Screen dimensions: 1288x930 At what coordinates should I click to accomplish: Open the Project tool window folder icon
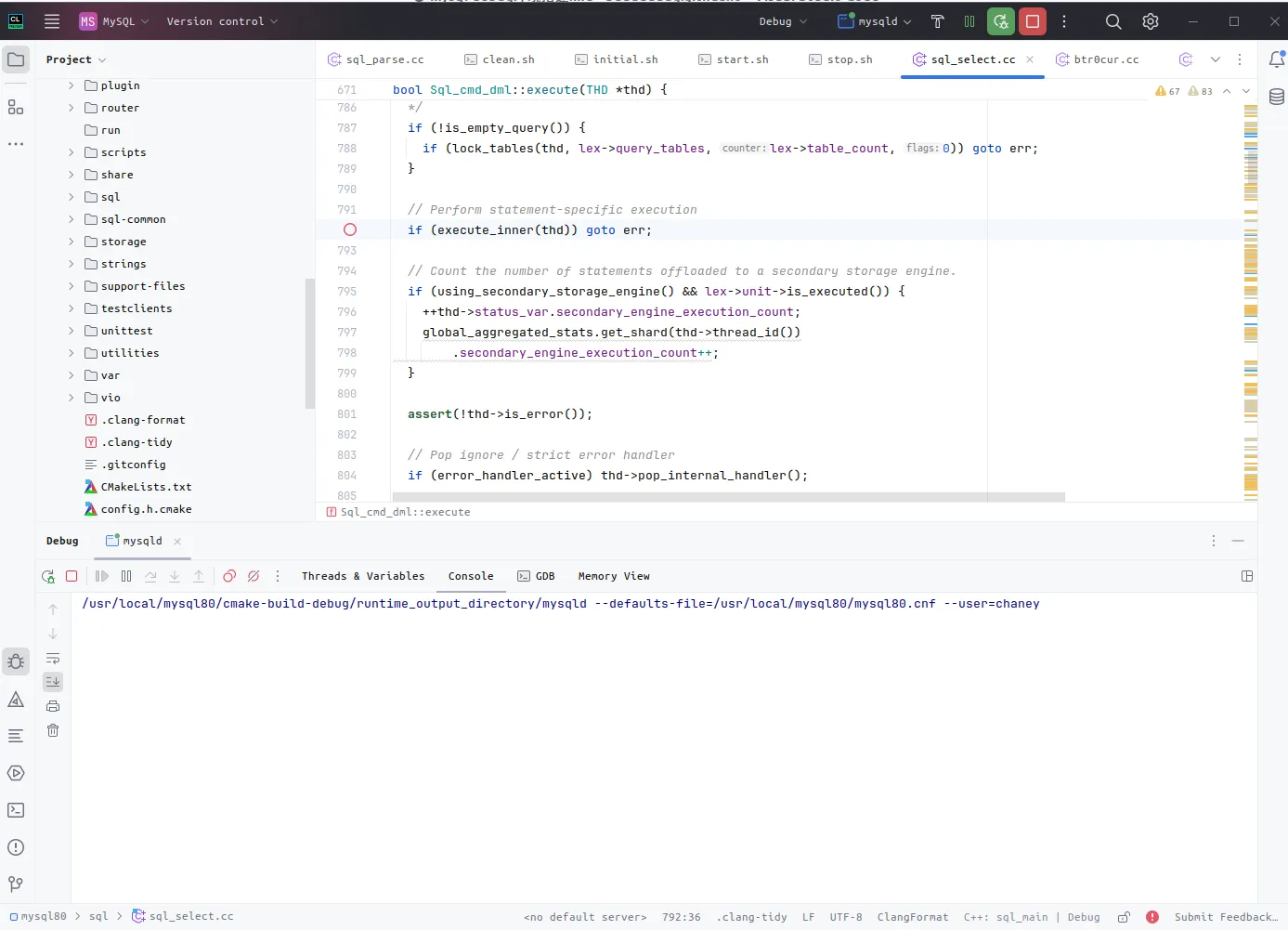(x=16, y=59)
